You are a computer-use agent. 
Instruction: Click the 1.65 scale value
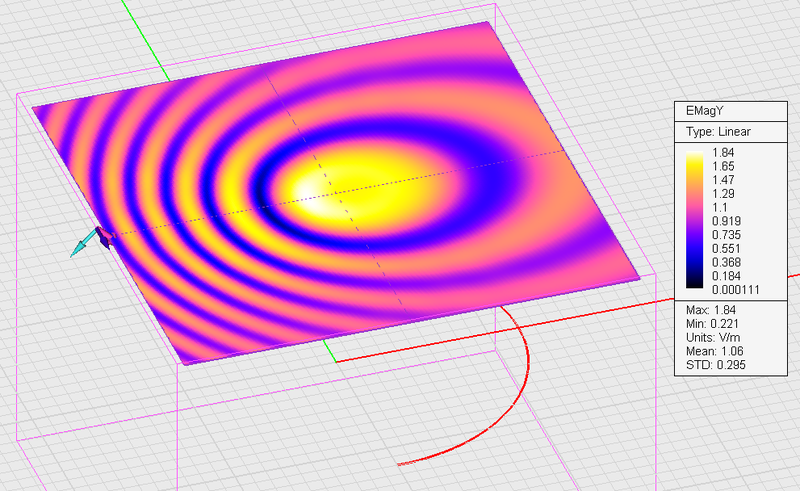[x=723, y=166]
